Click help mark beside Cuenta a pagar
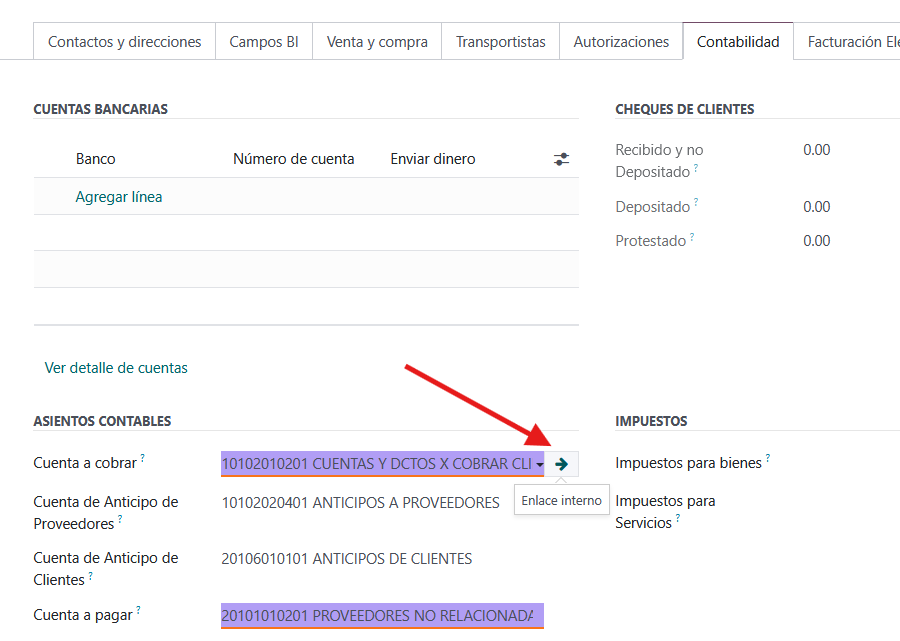Viewport: 900px width, 641px height. [139, 610]
